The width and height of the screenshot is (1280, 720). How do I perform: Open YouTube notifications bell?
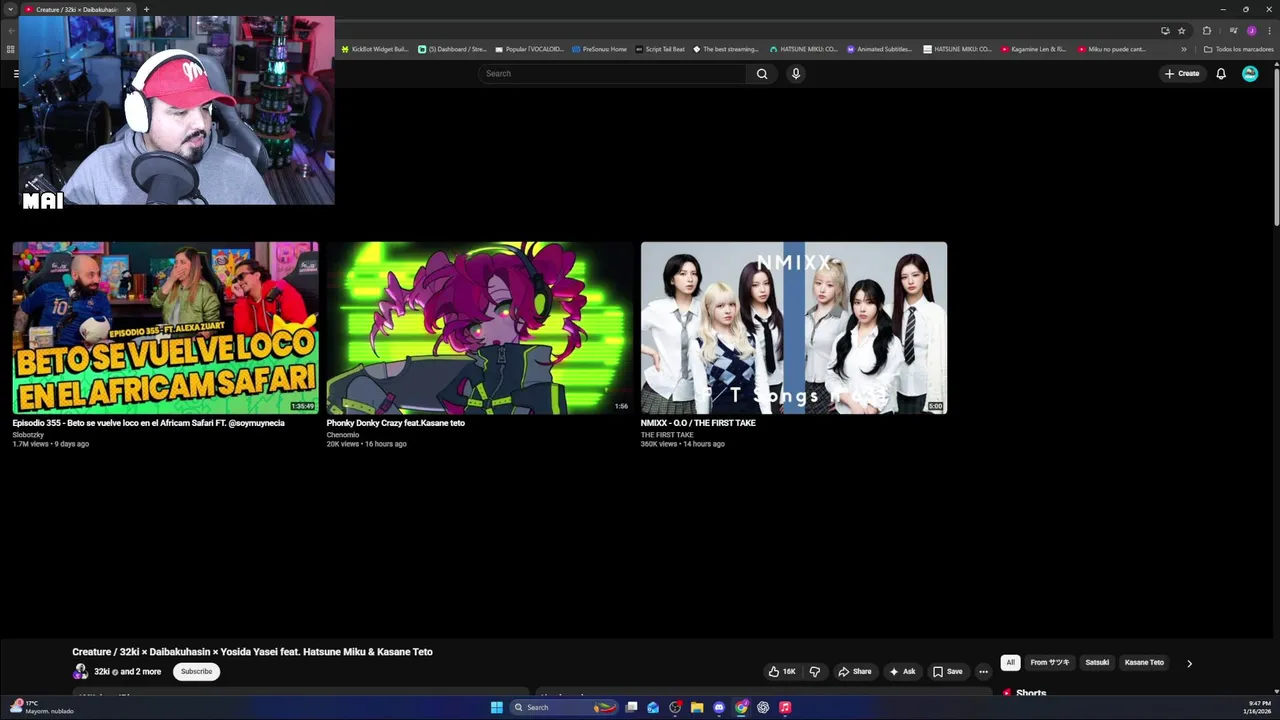click(1221, 73)
